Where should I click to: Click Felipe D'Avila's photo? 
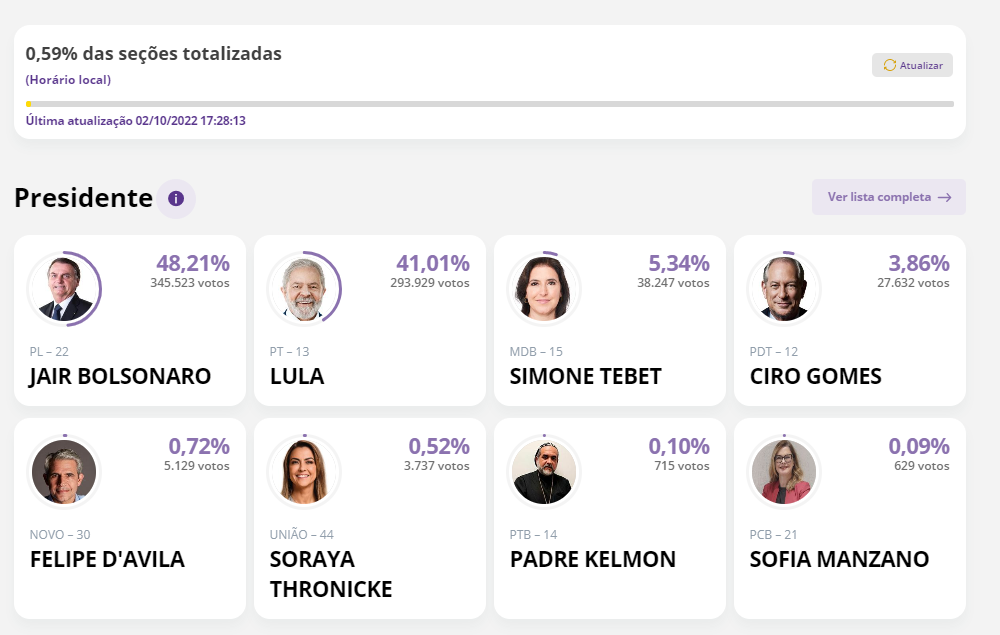(x=64, y=472)
